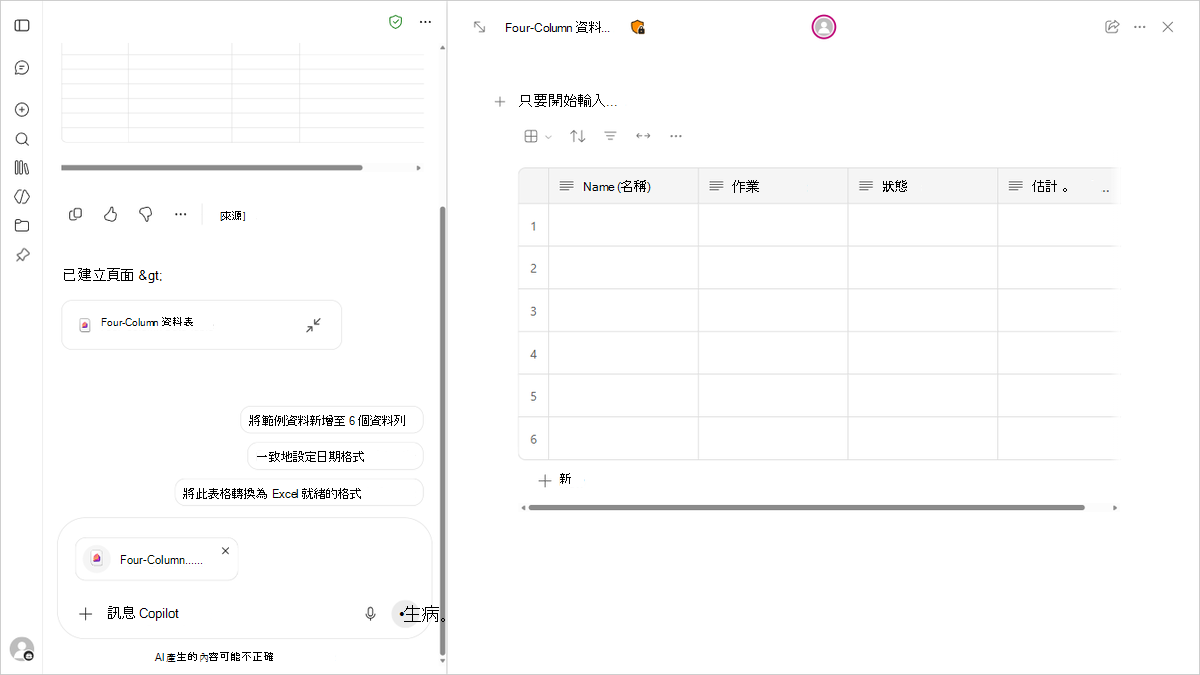
Task: Open the table view dropdown
Action: (x=538, y=136)
